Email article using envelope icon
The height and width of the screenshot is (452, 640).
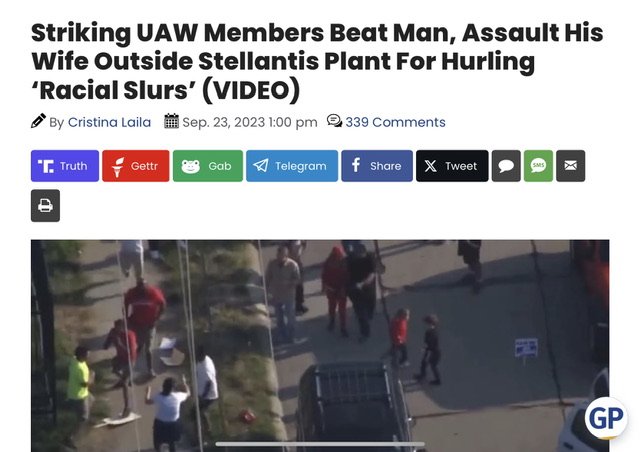click(x=571, y=166)
